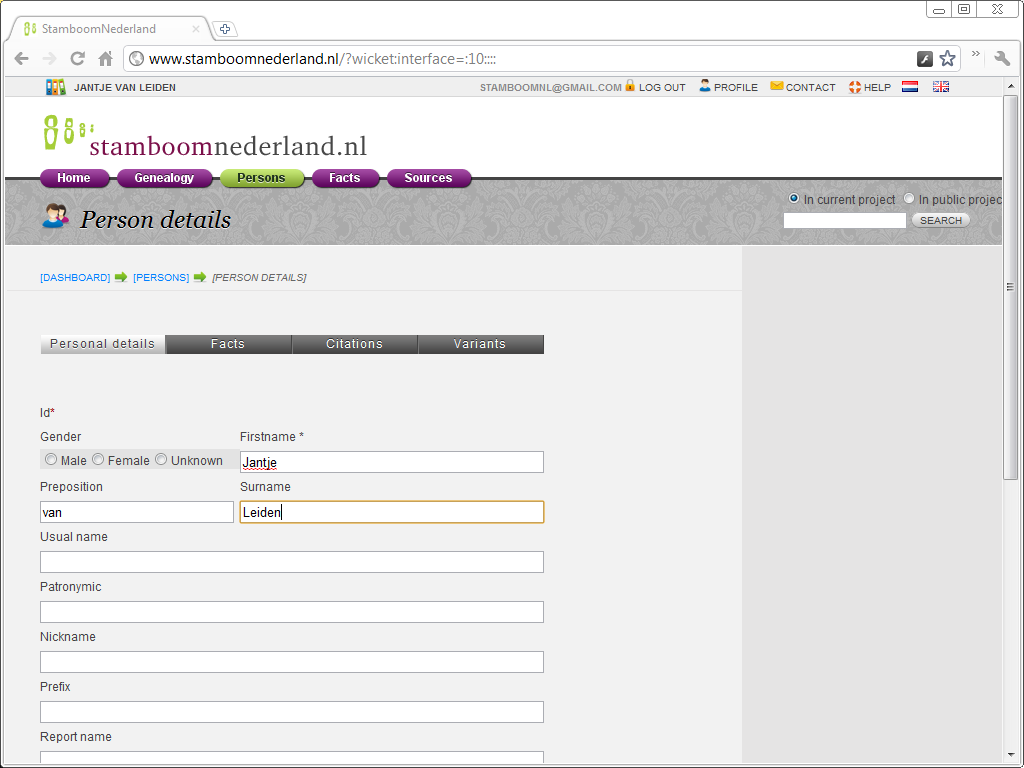This screenshot has height=768, width=1024.
Task: Click the browser address bar URL
Action: pos(323,59)
